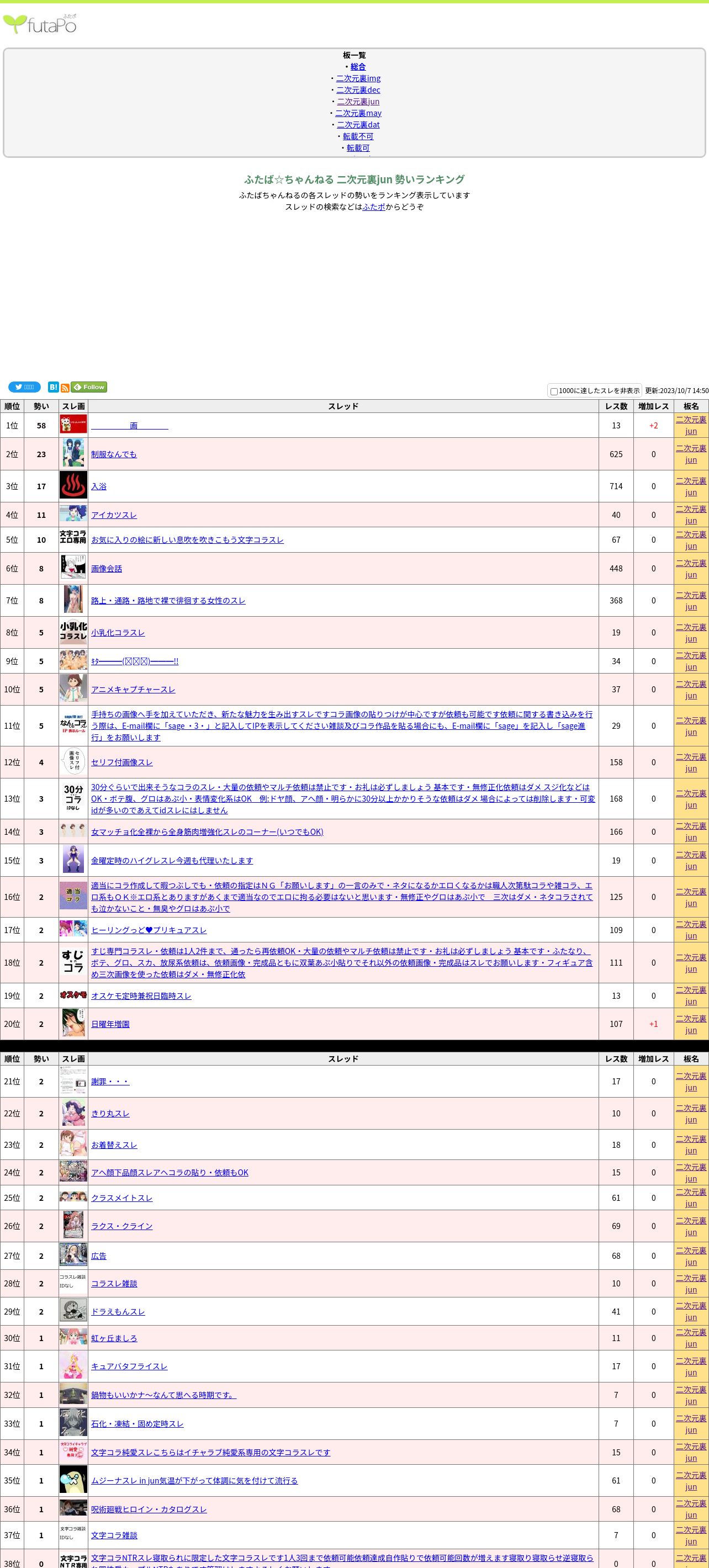Image resolution: width=709 pixels, height=1568 pixels.
Task: Click the 625 reply count for 制服なんでも
Action: 616,454
